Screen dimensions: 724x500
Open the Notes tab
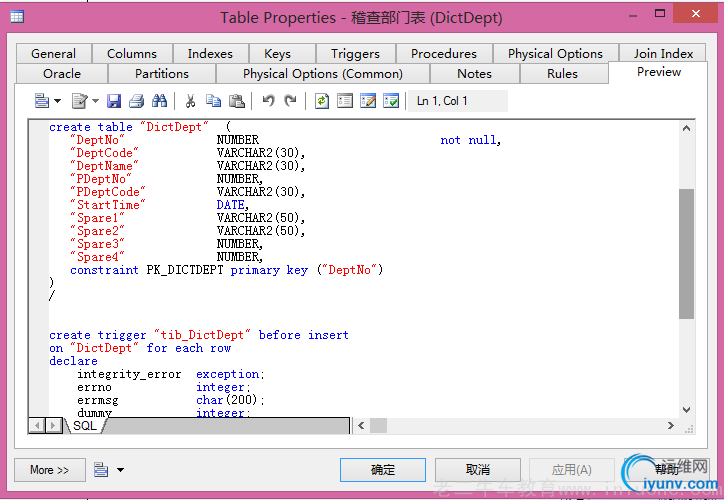click(474, 74)
